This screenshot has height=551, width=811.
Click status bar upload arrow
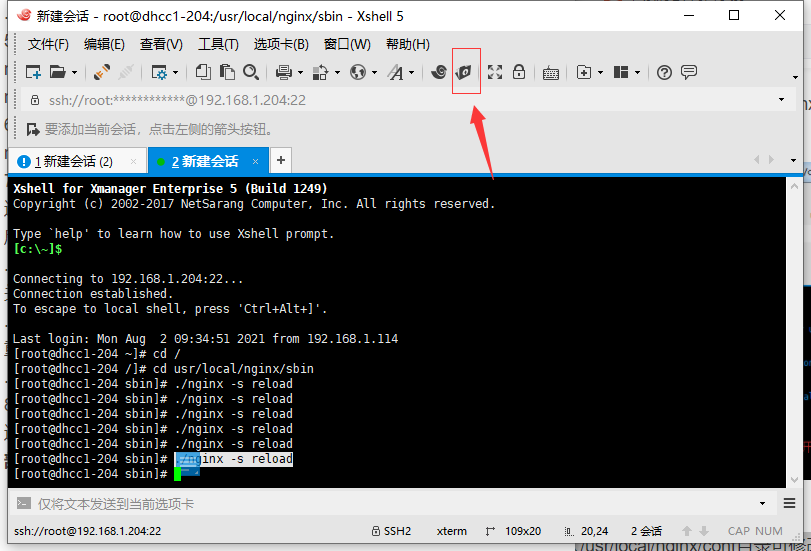[x=686, y=531]
